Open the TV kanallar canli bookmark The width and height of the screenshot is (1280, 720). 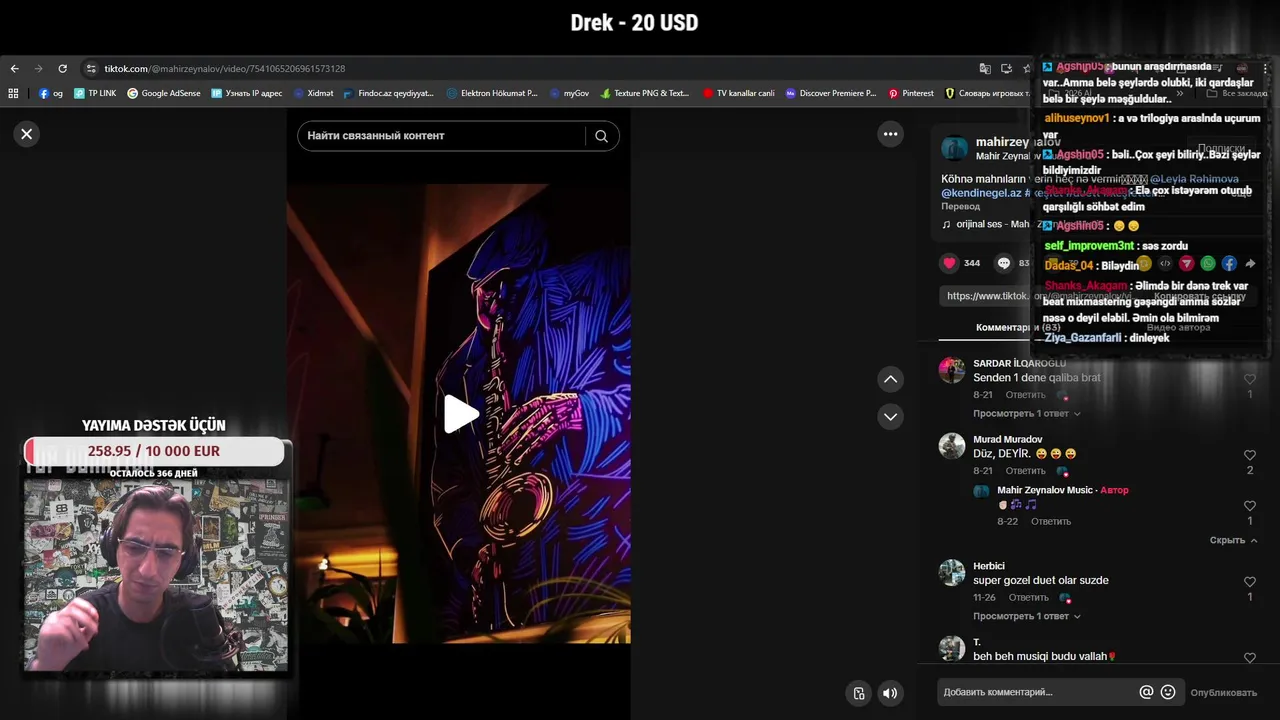pos(738,93)
